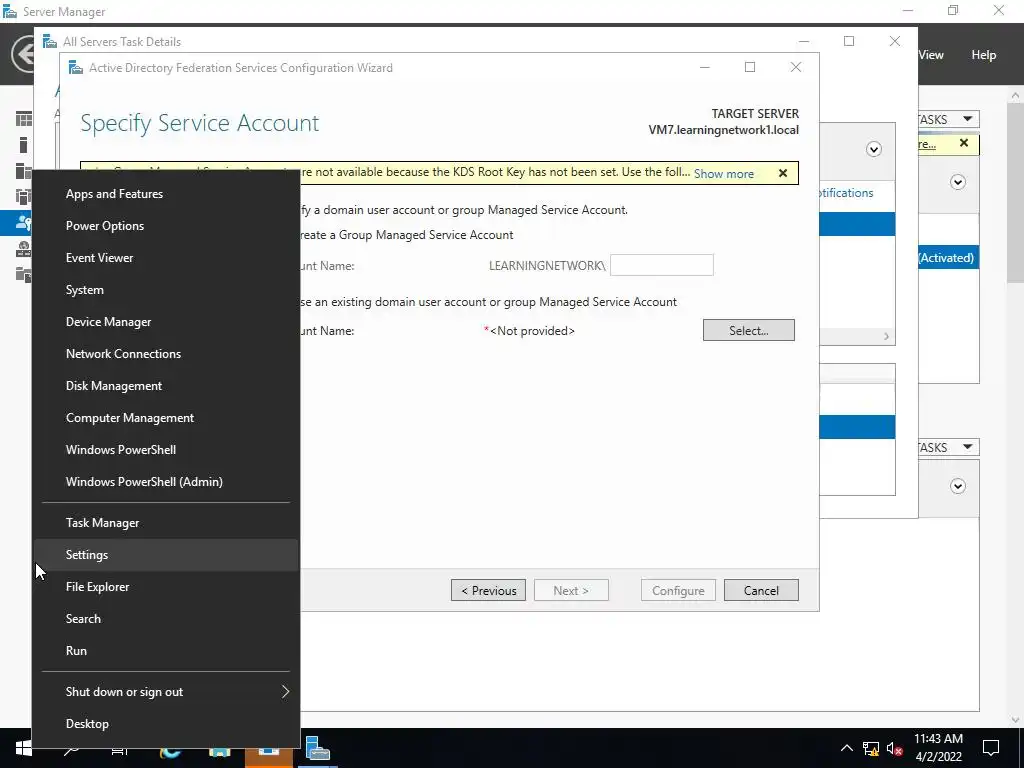Viewport: 1024px width, 768px height.
Task: Click the muted volume tray icon
Action: point(895,748)
